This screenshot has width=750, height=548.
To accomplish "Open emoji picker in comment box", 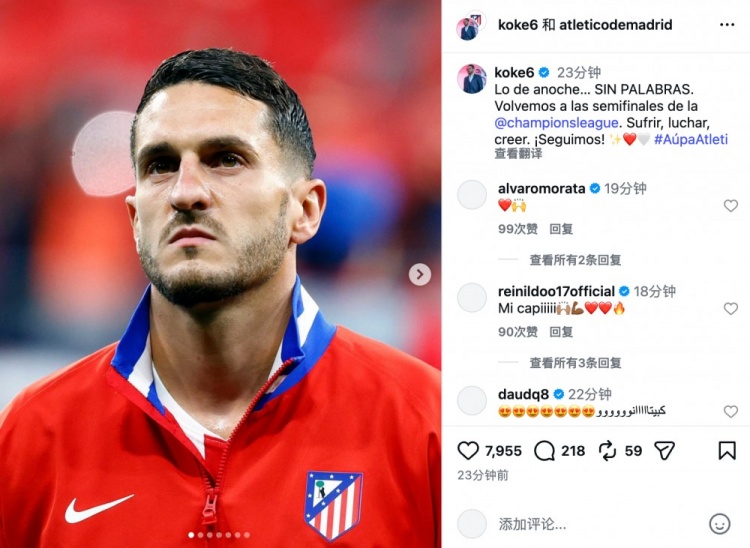I will [x=719, y=524].
